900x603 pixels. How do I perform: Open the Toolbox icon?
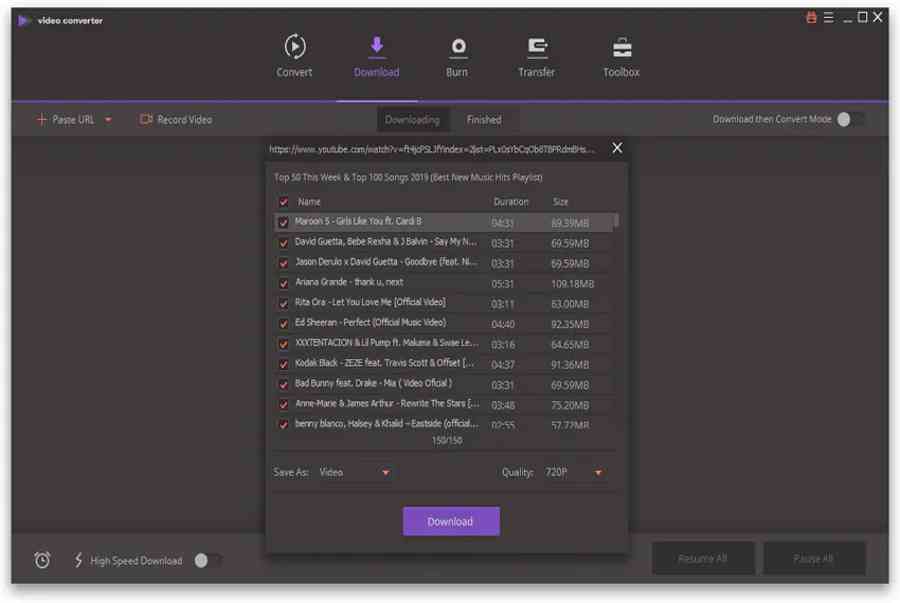(621, 47)
